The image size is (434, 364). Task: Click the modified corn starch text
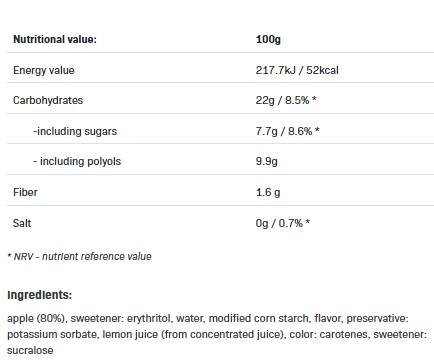(259, 318)
